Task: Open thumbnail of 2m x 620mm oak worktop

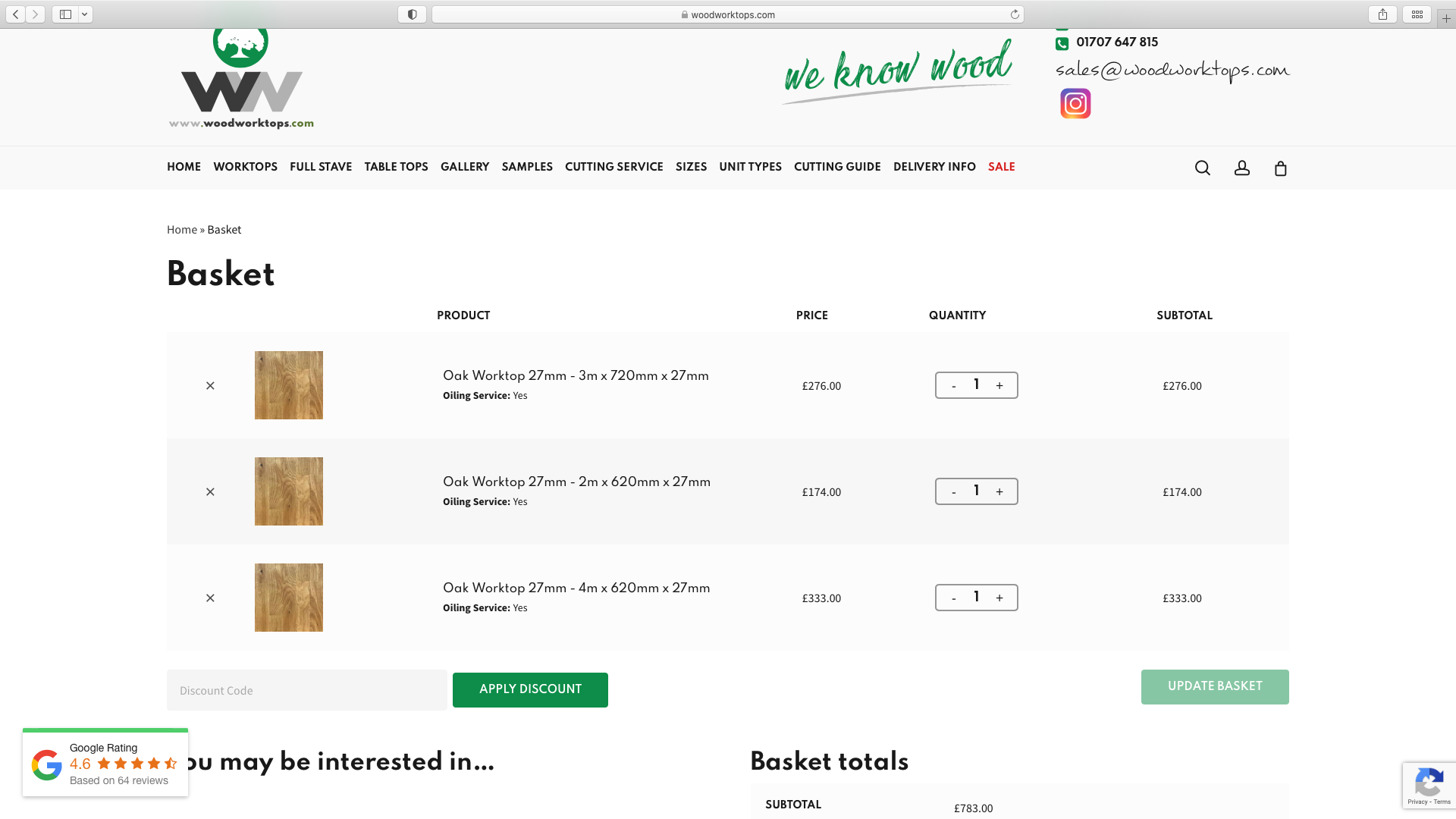Action: pyautogui.click(x=289, y=491)
